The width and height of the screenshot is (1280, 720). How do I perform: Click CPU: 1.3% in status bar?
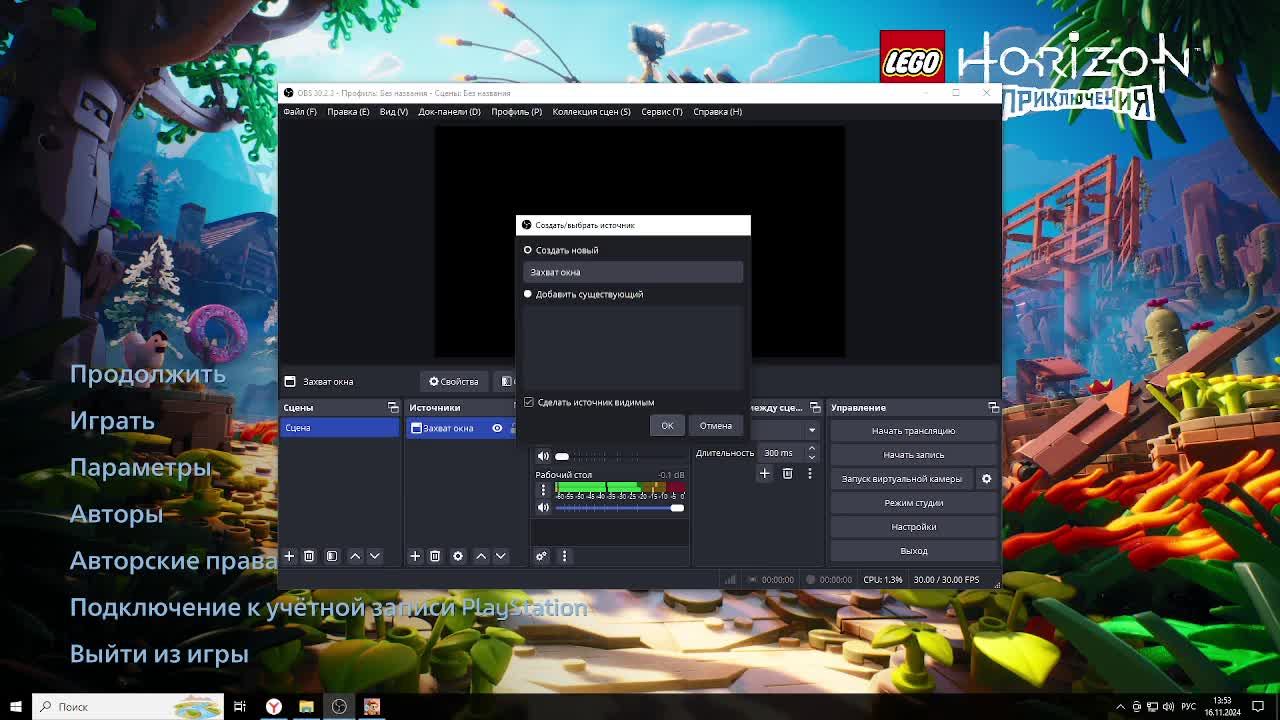pyautogui.click(x=883, y=580)
